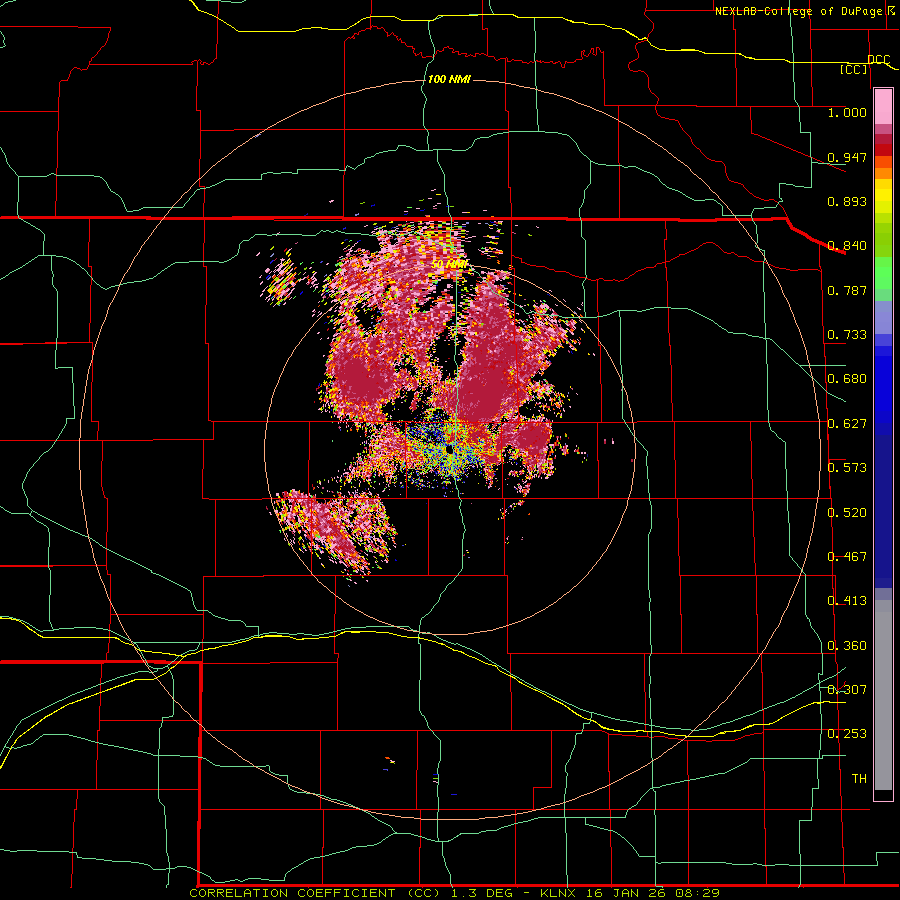The height and width of the screenshot is (900, 900).
Task: Click the 0.947 color scale value
Action: [x=847, y=157]
